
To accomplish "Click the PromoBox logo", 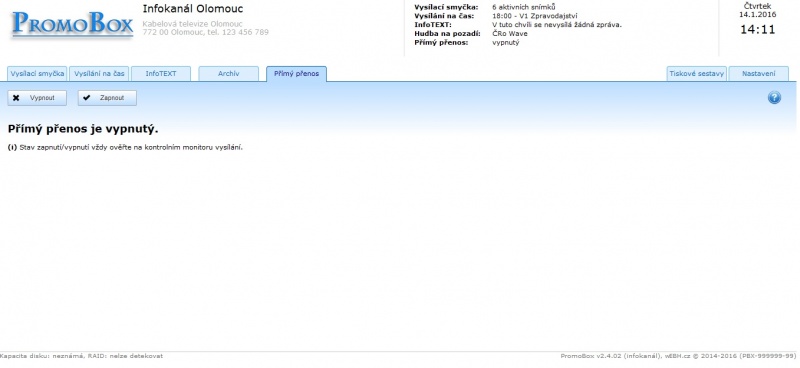I will [x=72, y=24].
